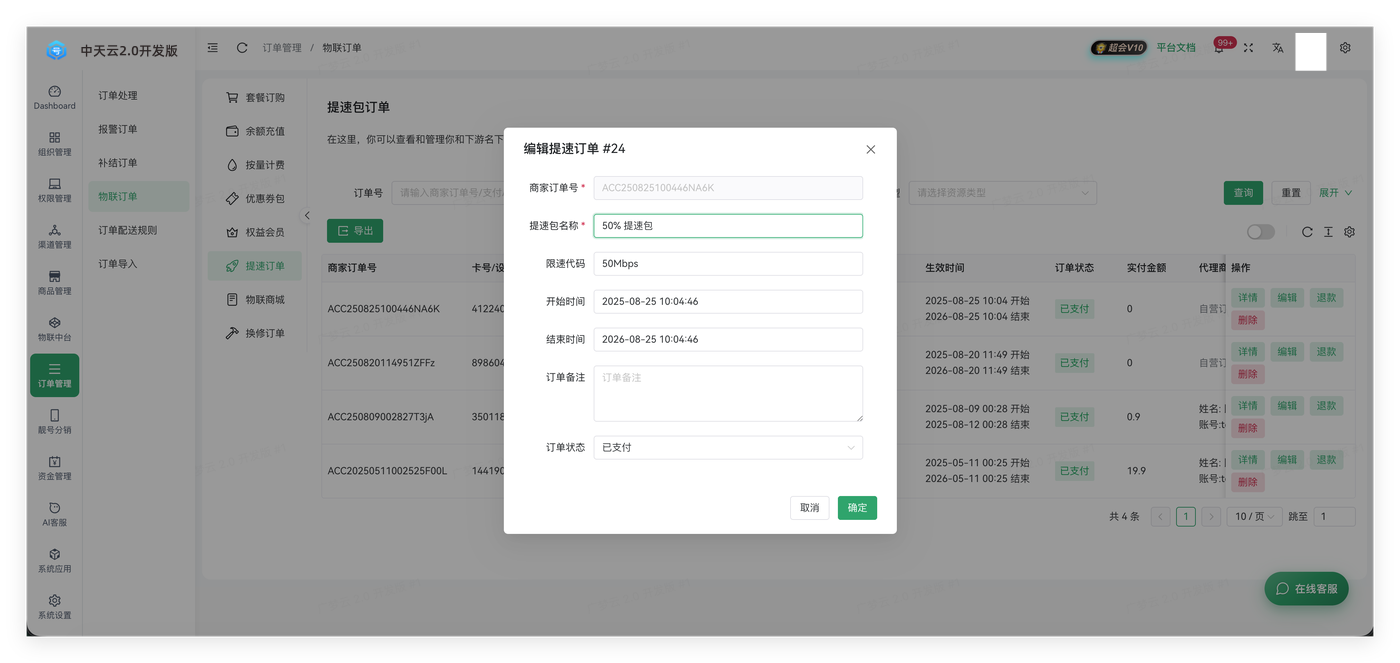Click the 查询 search button
The image size is (1400, 663).
(1243, 193)
